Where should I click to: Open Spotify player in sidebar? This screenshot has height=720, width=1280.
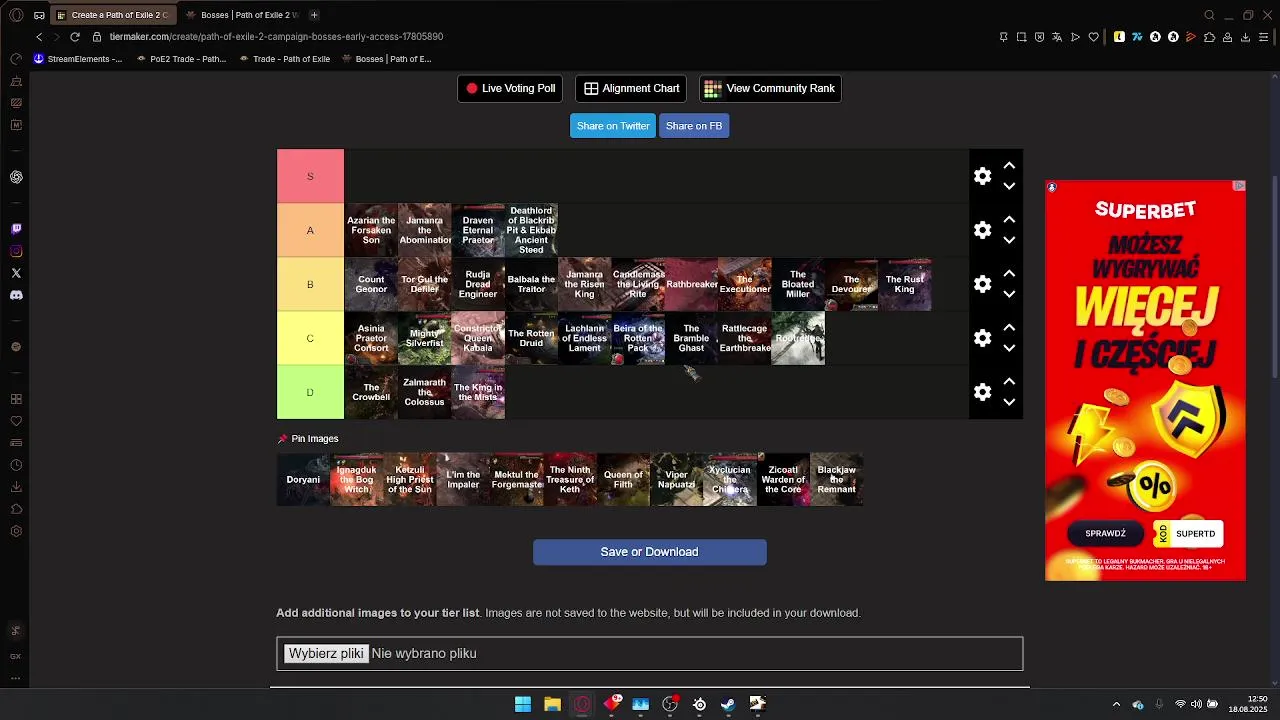(x=16, y=347)
